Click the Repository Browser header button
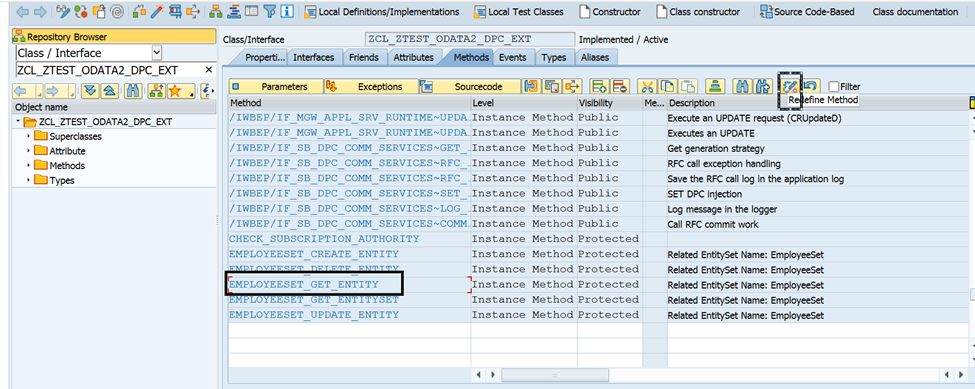The width and height of the screenshot is (975, 389). click(114, 37)
